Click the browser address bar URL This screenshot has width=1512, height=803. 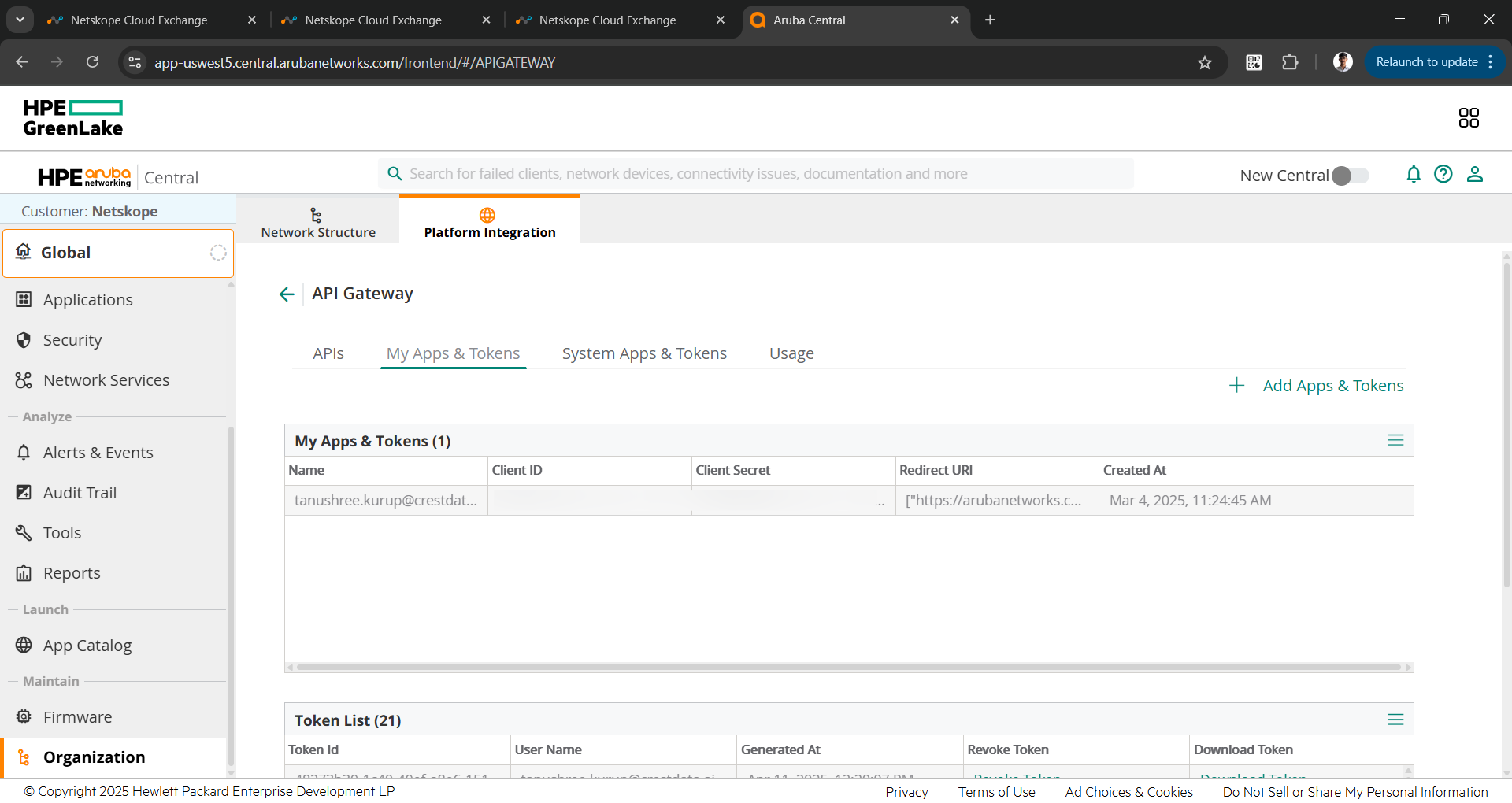pos(354,62)
